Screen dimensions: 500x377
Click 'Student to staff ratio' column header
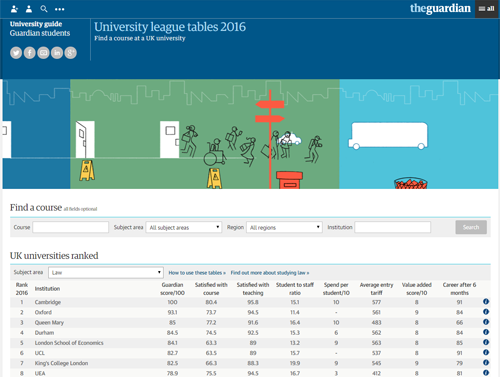295,289
